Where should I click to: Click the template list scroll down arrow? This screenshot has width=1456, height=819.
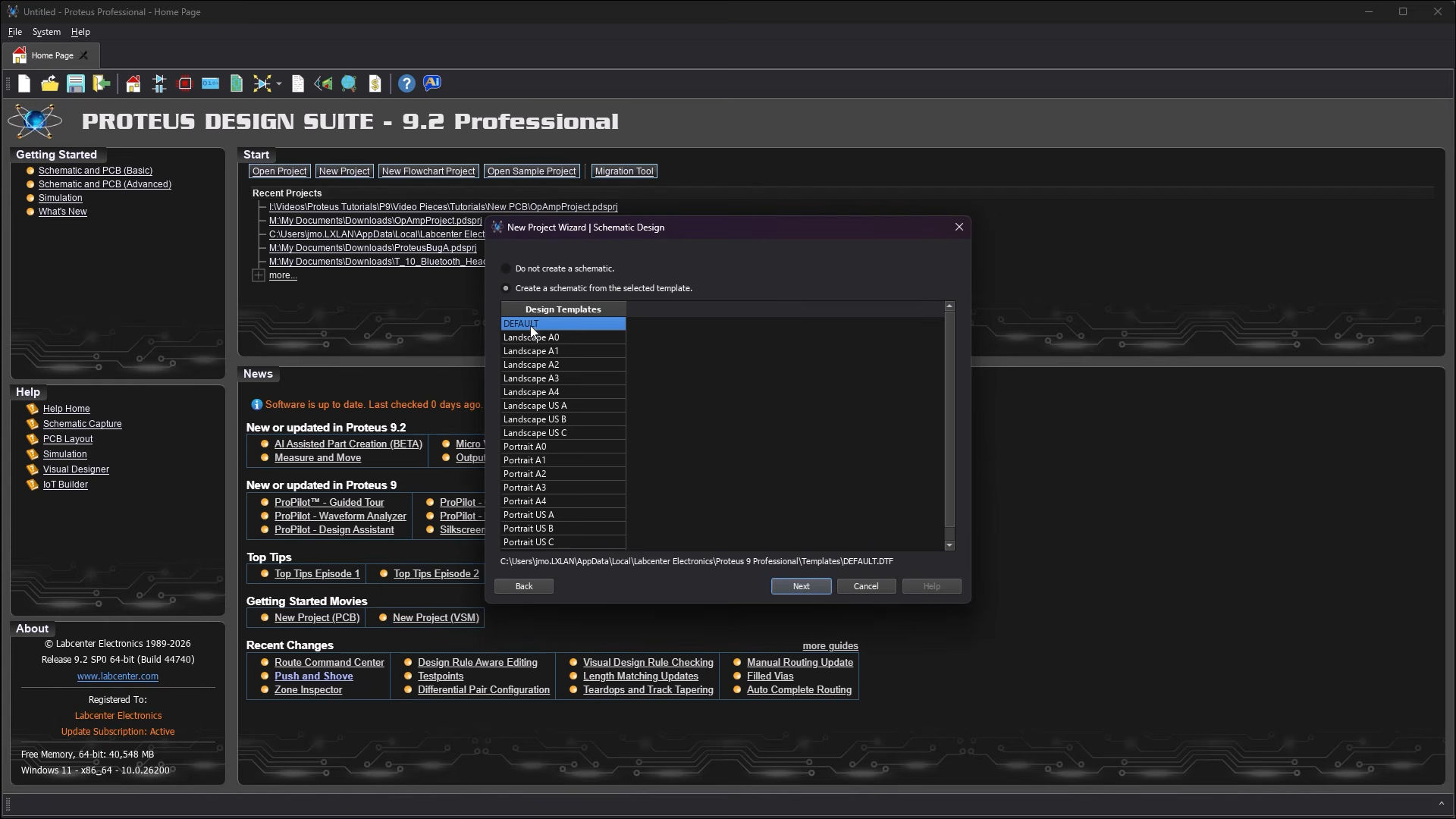pos(949,546)
